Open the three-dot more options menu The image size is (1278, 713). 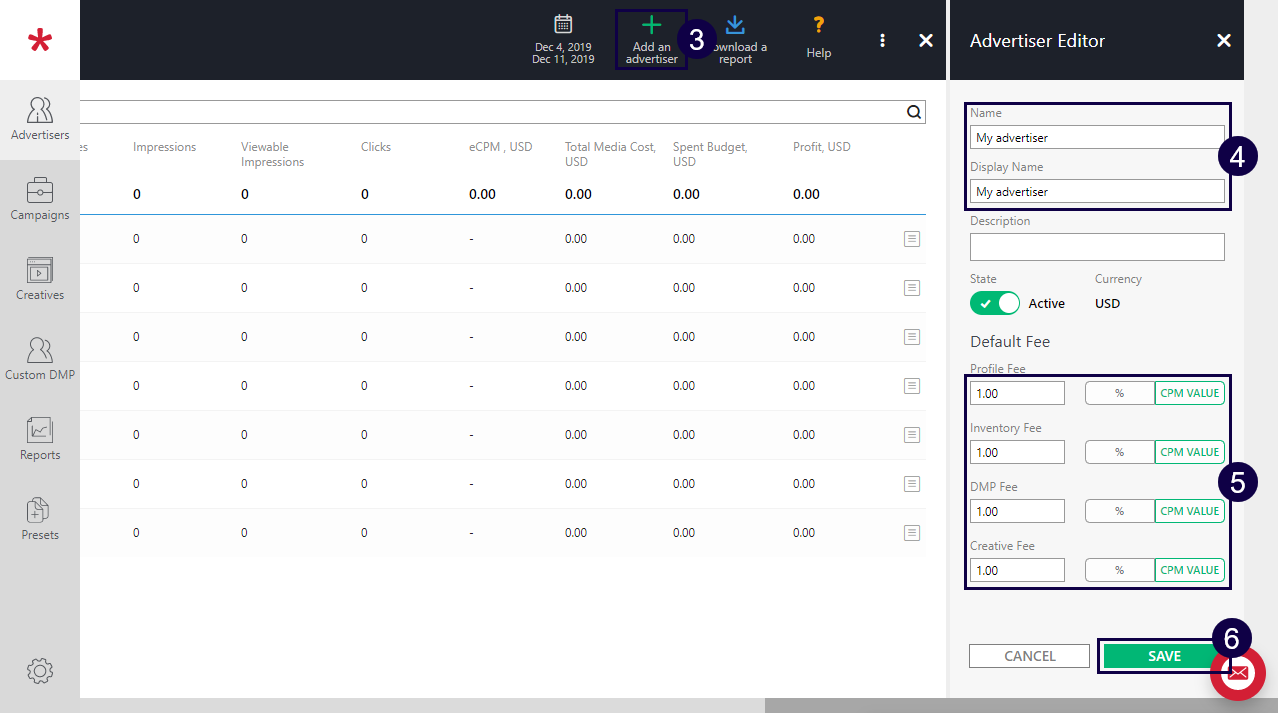click(882, 40)
